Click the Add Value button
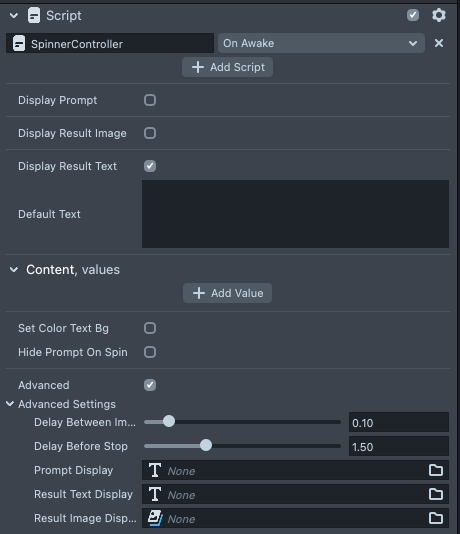 pyautogui.click(x=227, y=293)
